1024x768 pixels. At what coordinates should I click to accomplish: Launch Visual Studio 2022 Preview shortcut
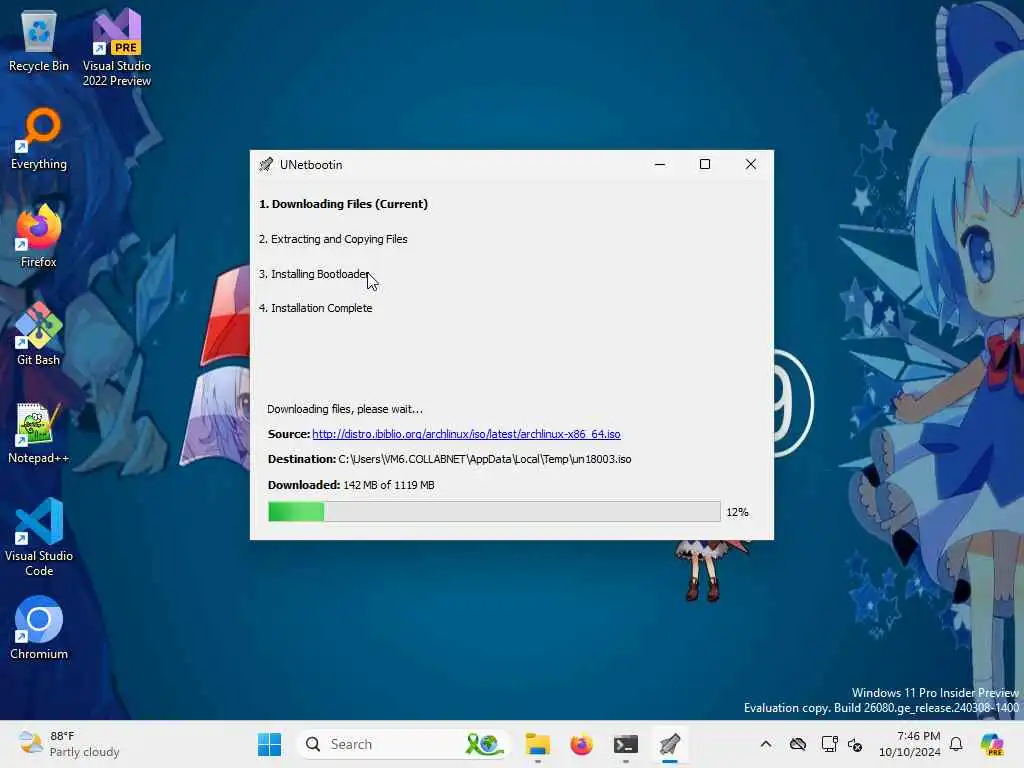117,48
